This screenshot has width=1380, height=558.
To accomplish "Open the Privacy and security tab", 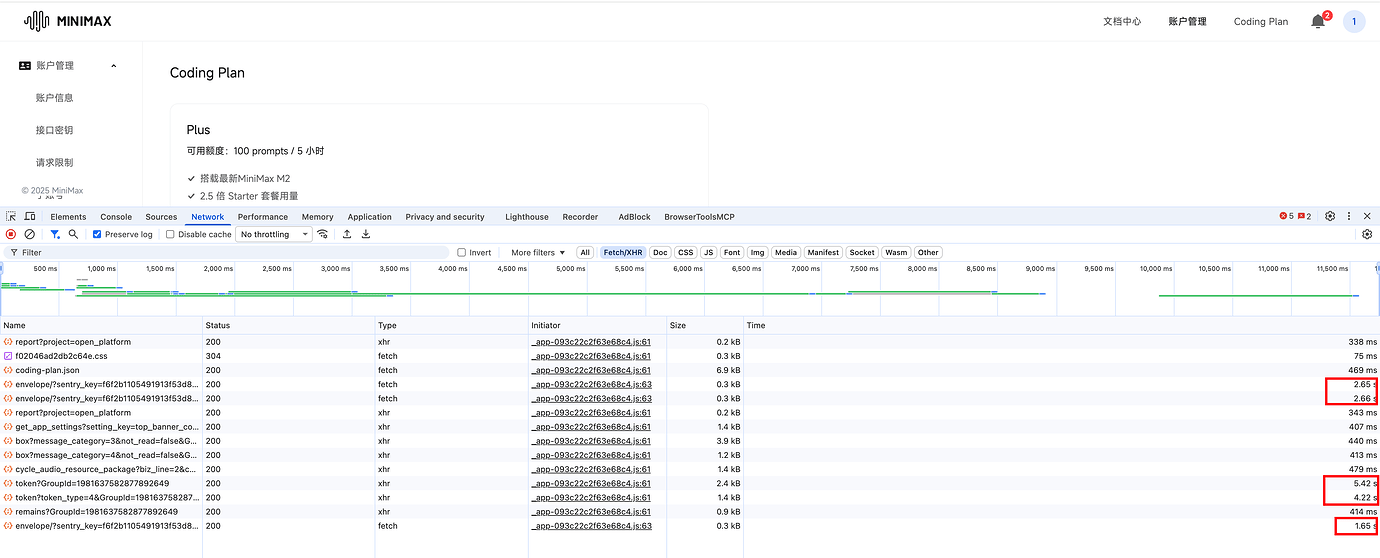I will [x=445, y=216].
